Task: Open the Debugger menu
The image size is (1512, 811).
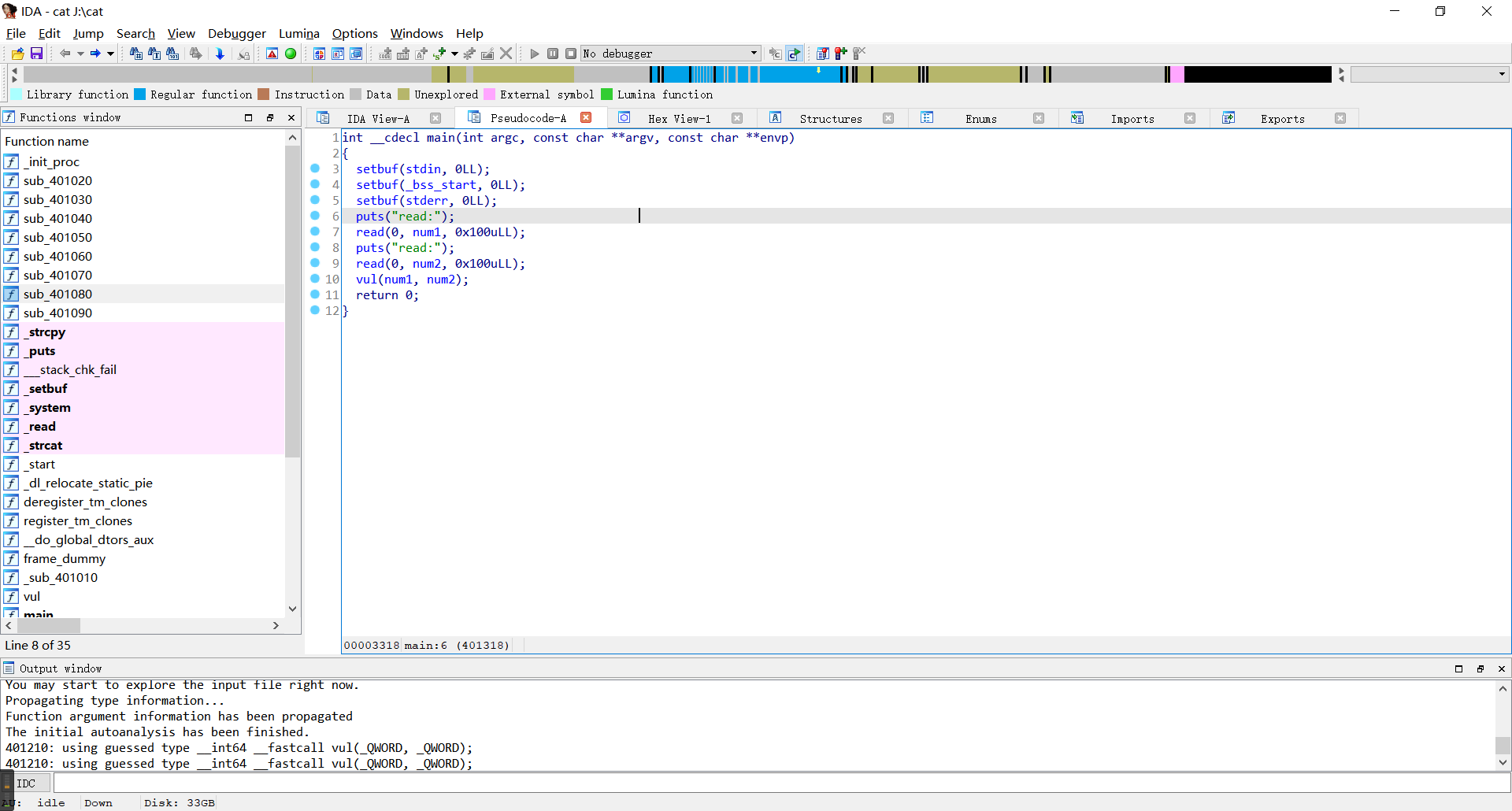Action: [x=236, y=33]
